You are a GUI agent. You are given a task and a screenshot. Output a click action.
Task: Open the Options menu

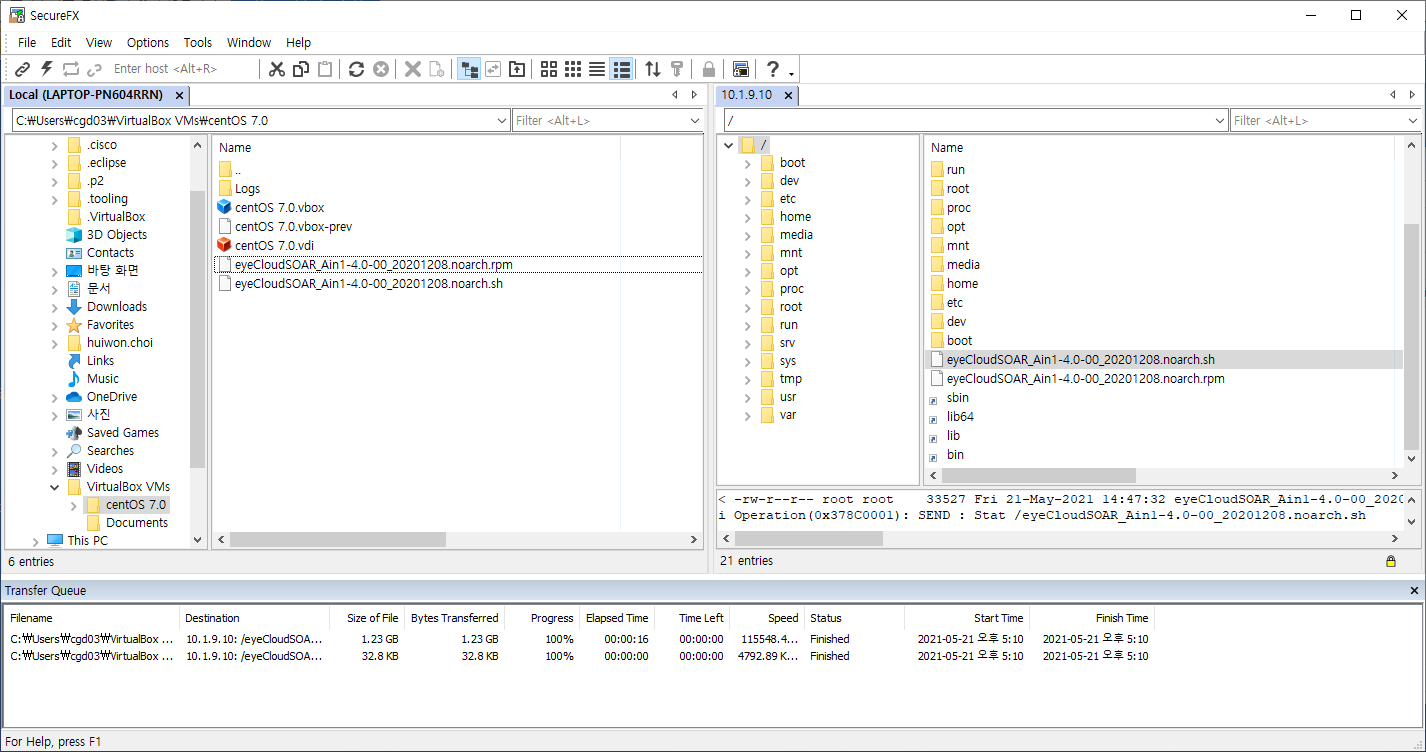pyautogui.click(x=148, y=42)
